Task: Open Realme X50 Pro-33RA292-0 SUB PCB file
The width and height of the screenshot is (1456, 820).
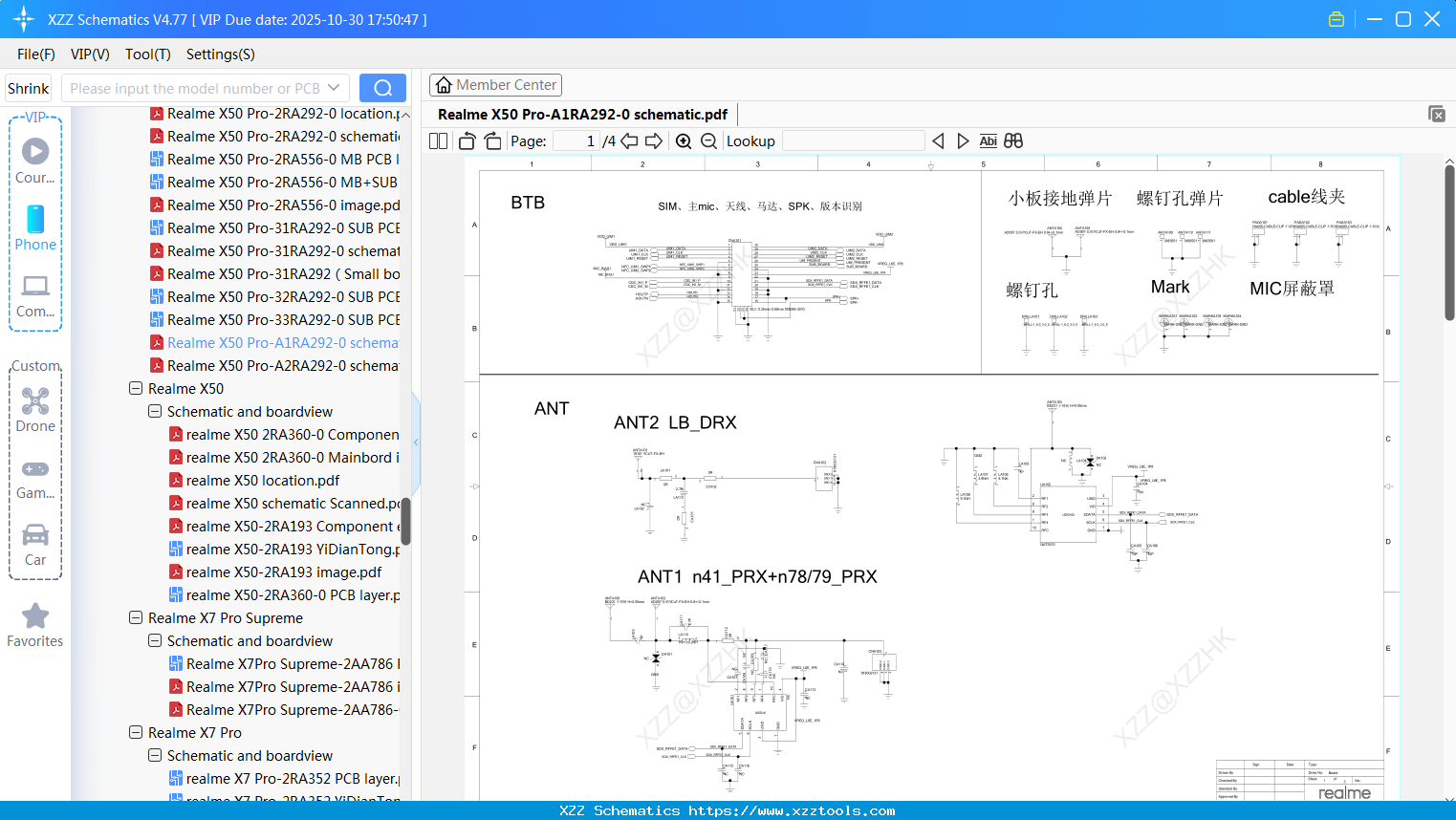Action: pos(275,320)
